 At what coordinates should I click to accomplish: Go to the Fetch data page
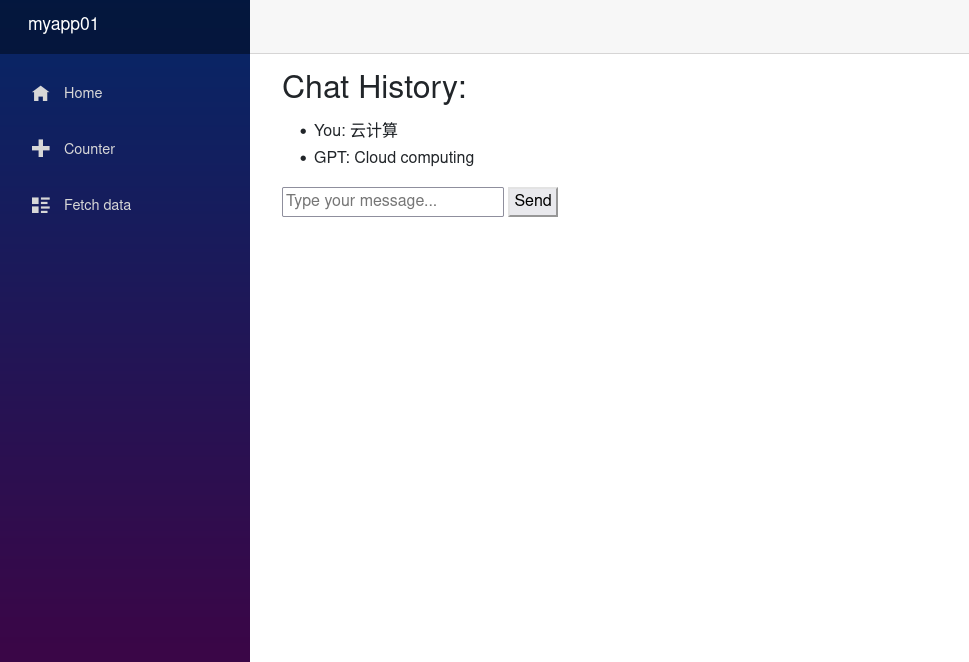97,205
